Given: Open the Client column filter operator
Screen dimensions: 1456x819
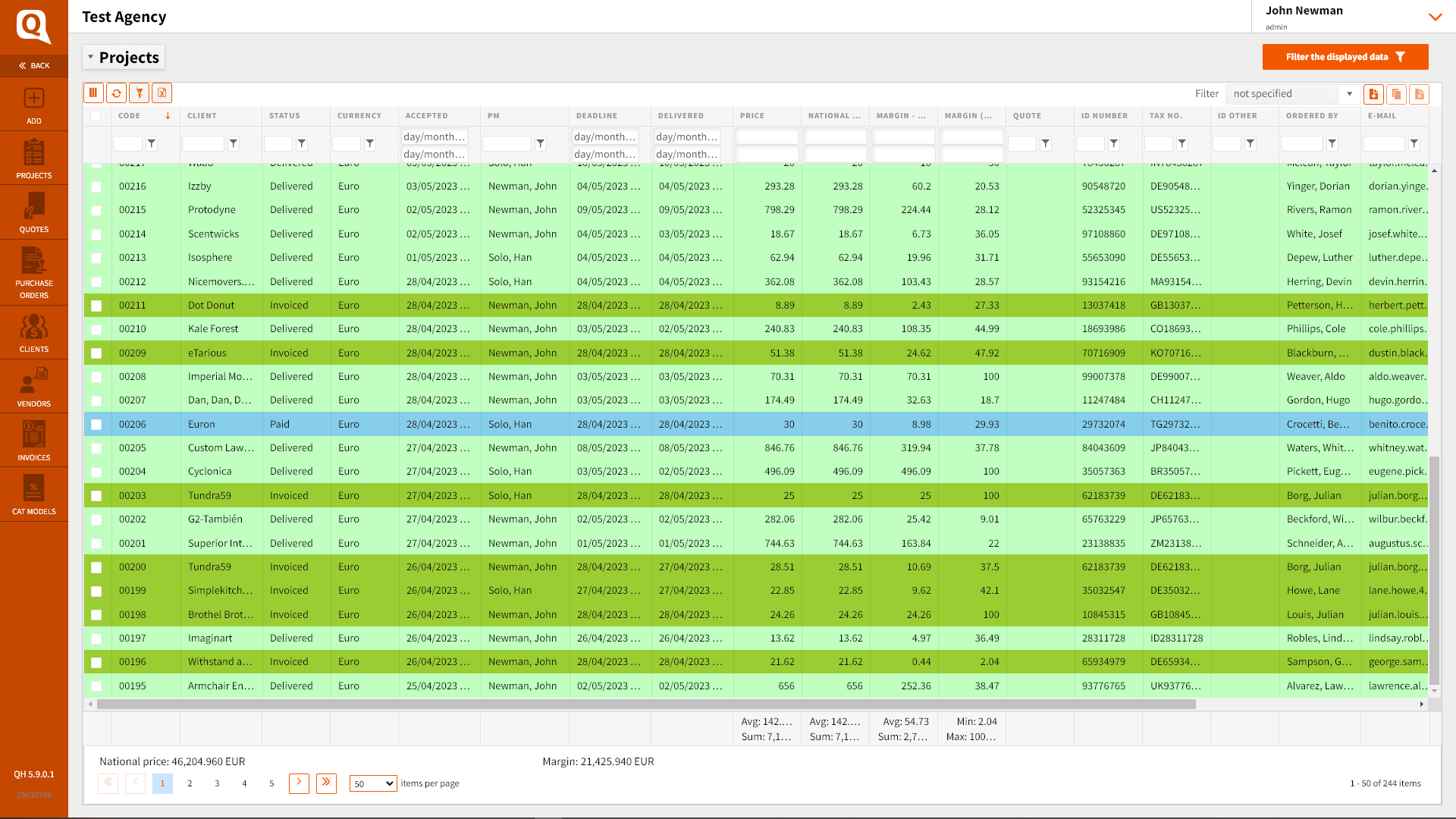Looking at the screenshot, I should pyautogui.click(x=234, y=143).
